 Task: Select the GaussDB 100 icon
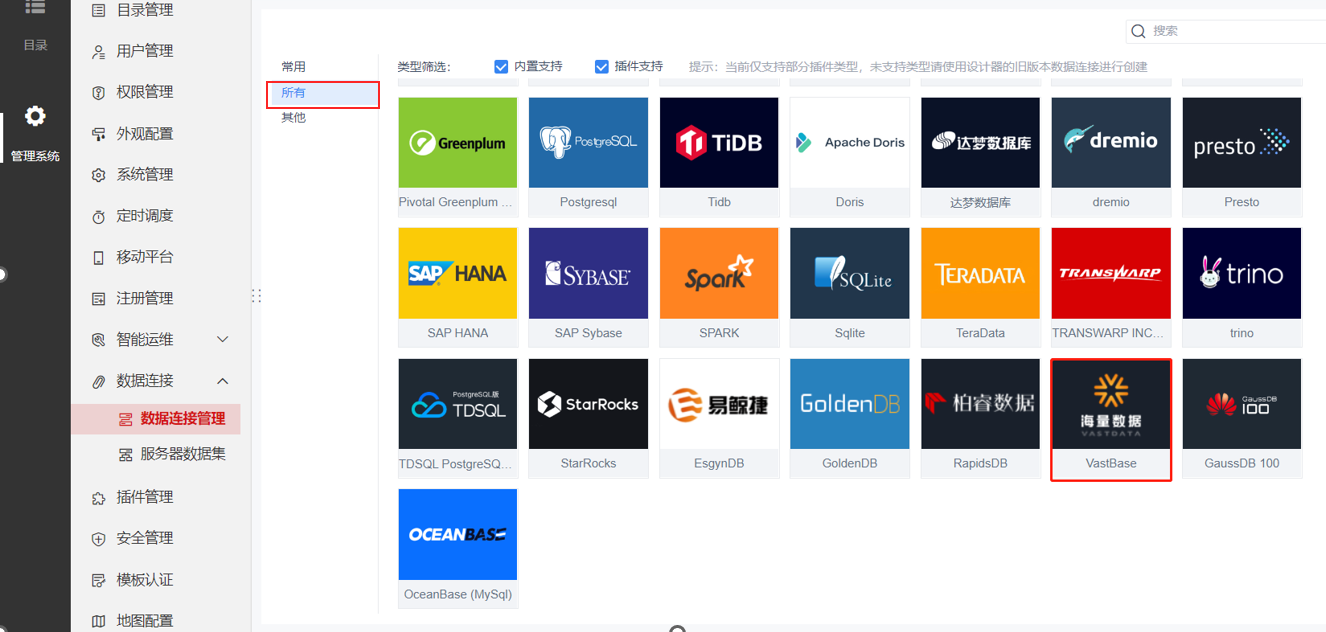1242,404
